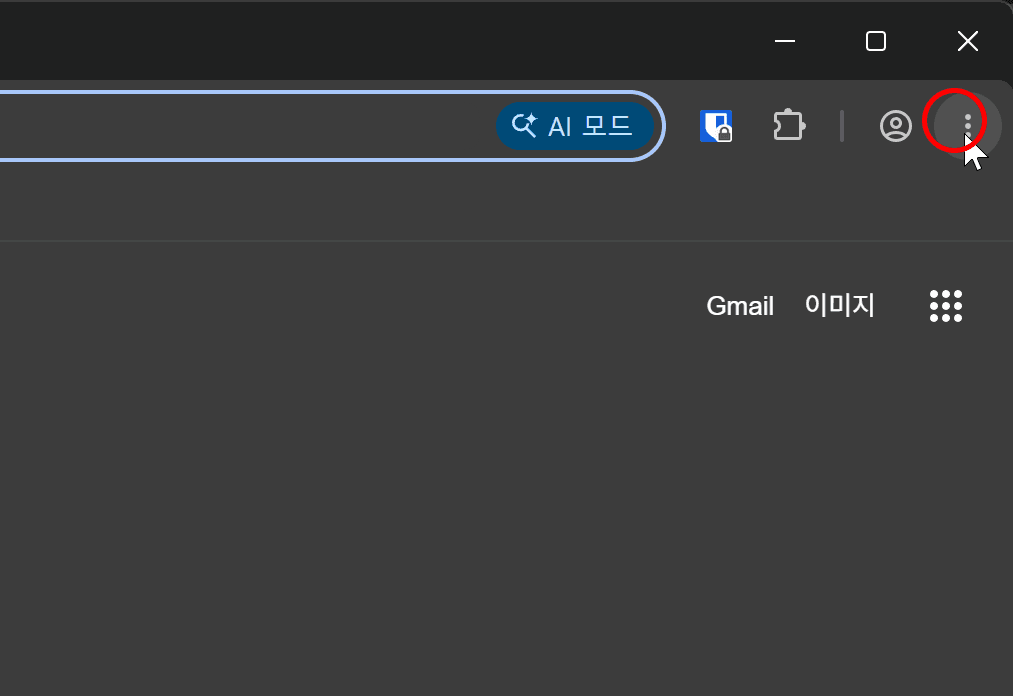Open the Chrome three-dot customize menu
This screenshot has width=1013, height=696.
[x=967, y=126]
